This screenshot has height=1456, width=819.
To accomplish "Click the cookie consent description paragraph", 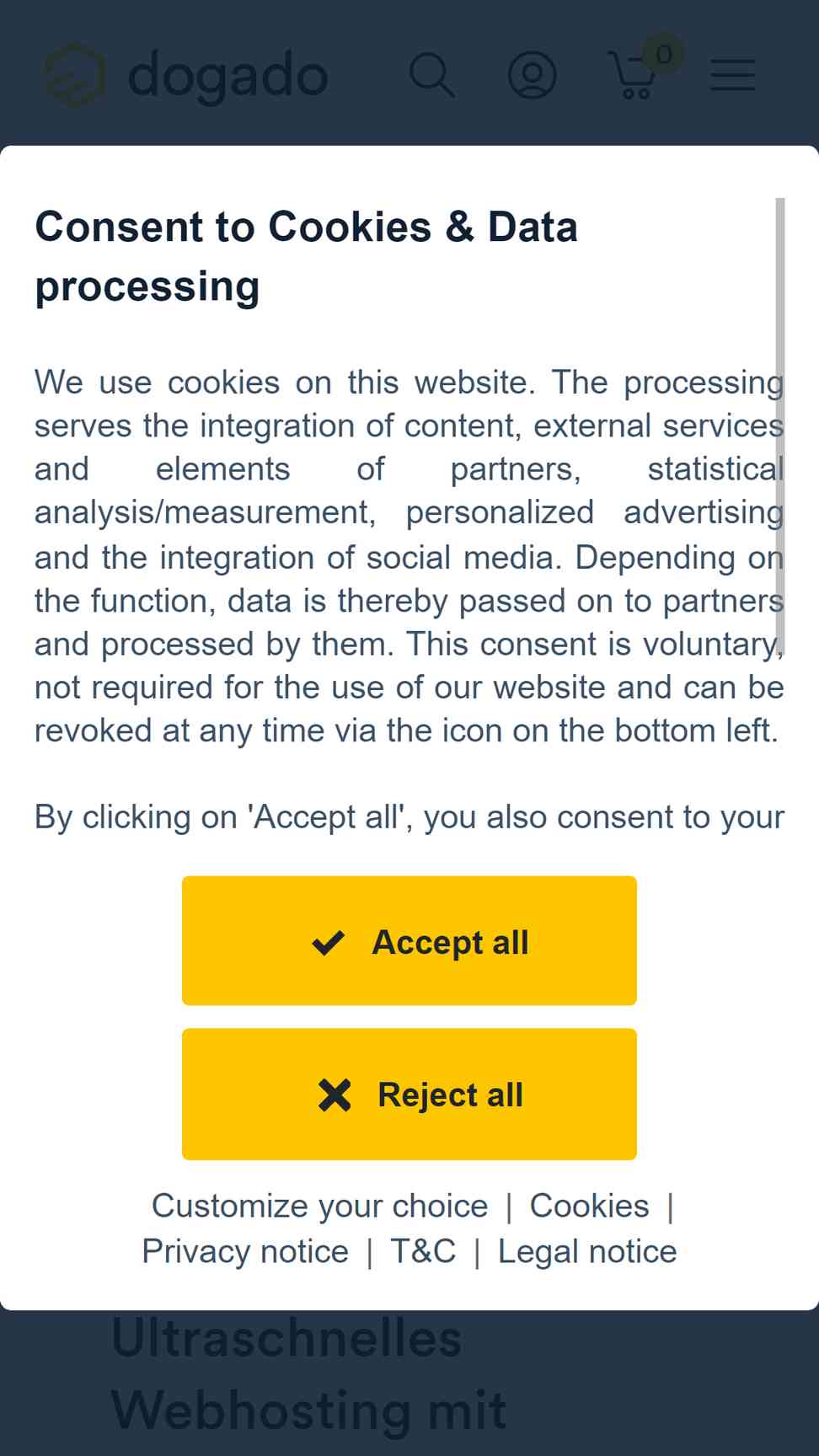I will click(409, 556).
